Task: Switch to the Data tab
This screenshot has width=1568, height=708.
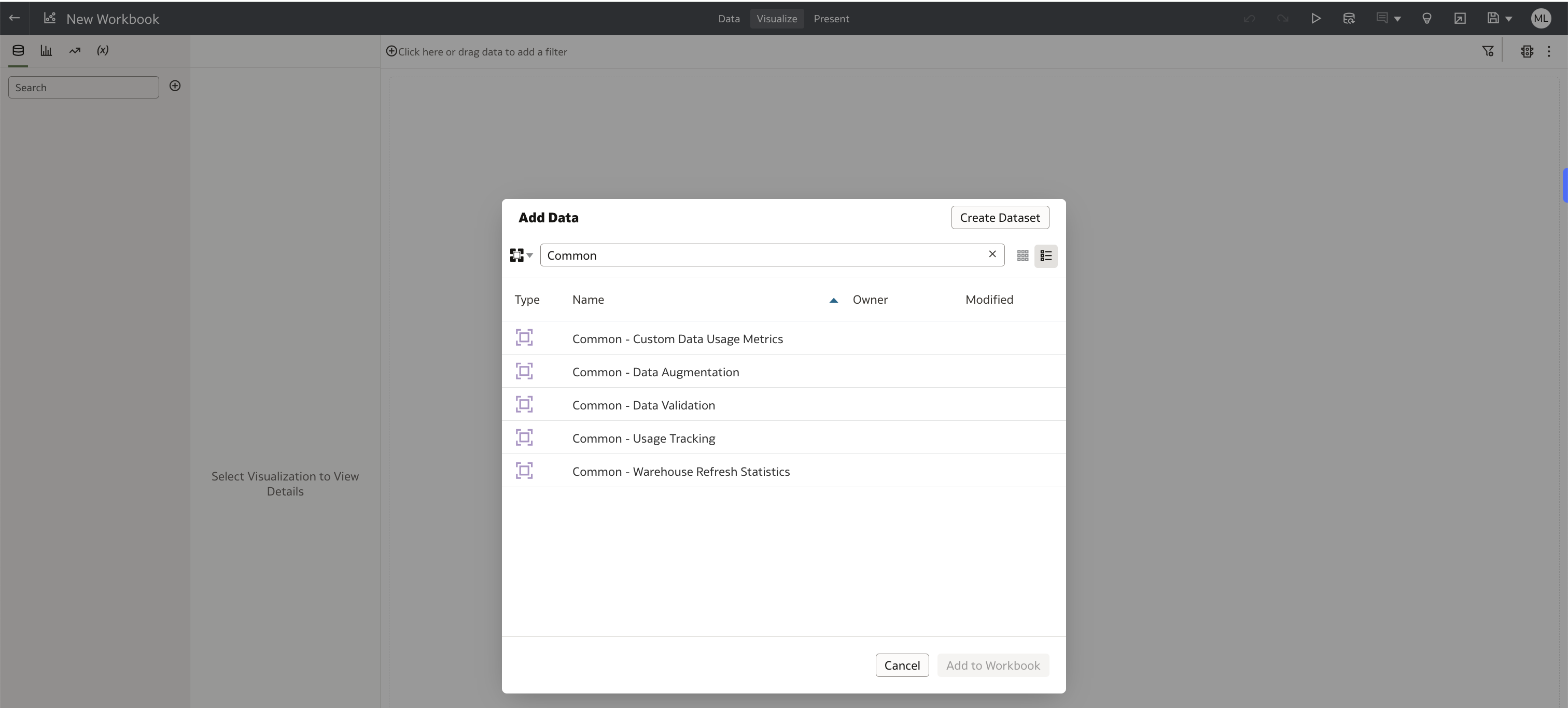Action: (729, 18)
